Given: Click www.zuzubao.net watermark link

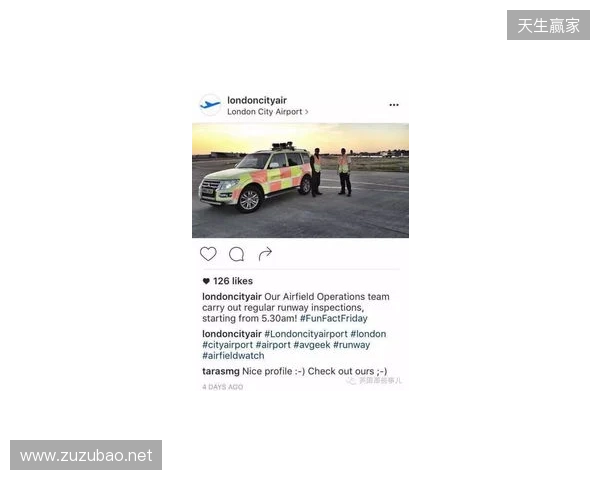Looking at the screenshot, I should 86,455.
